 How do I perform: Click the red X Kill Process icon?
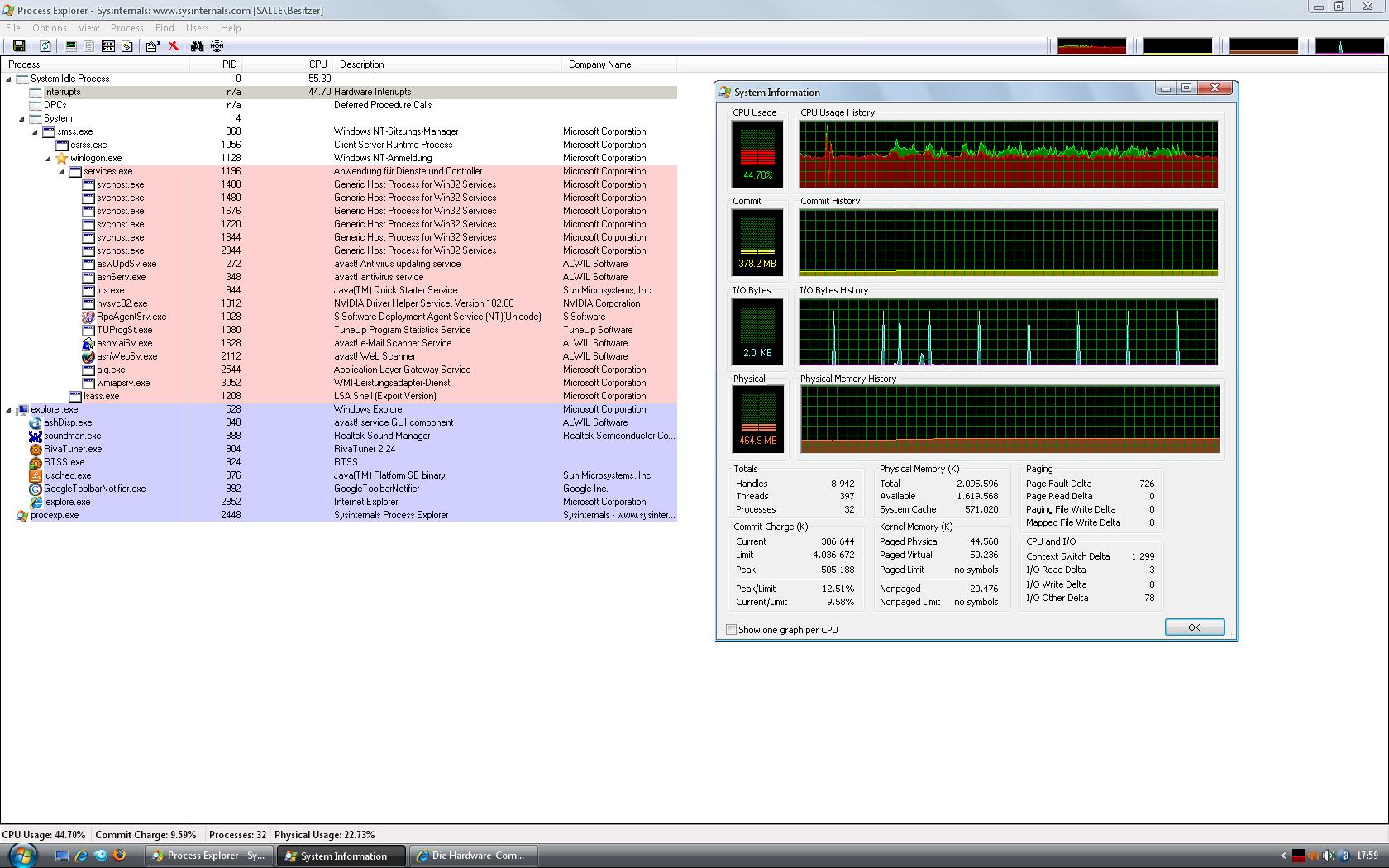pos(173,46)
